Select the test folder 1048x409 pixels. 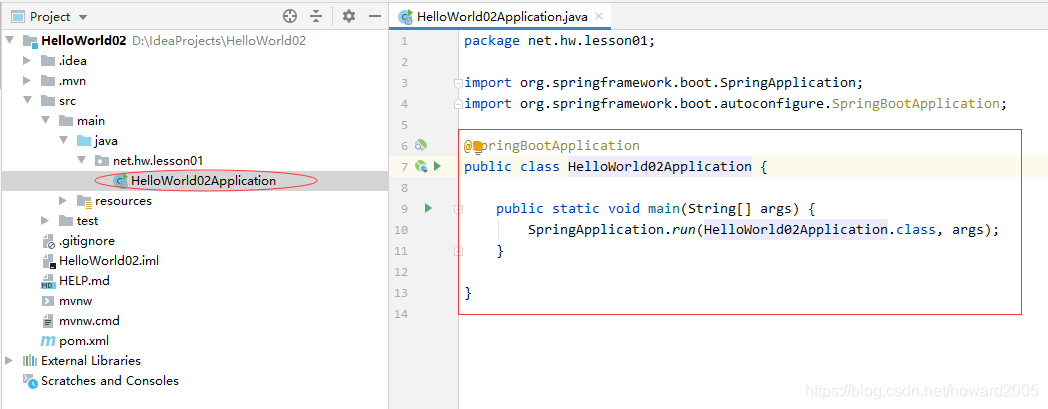pyautogui.click(x=88, y=221)
